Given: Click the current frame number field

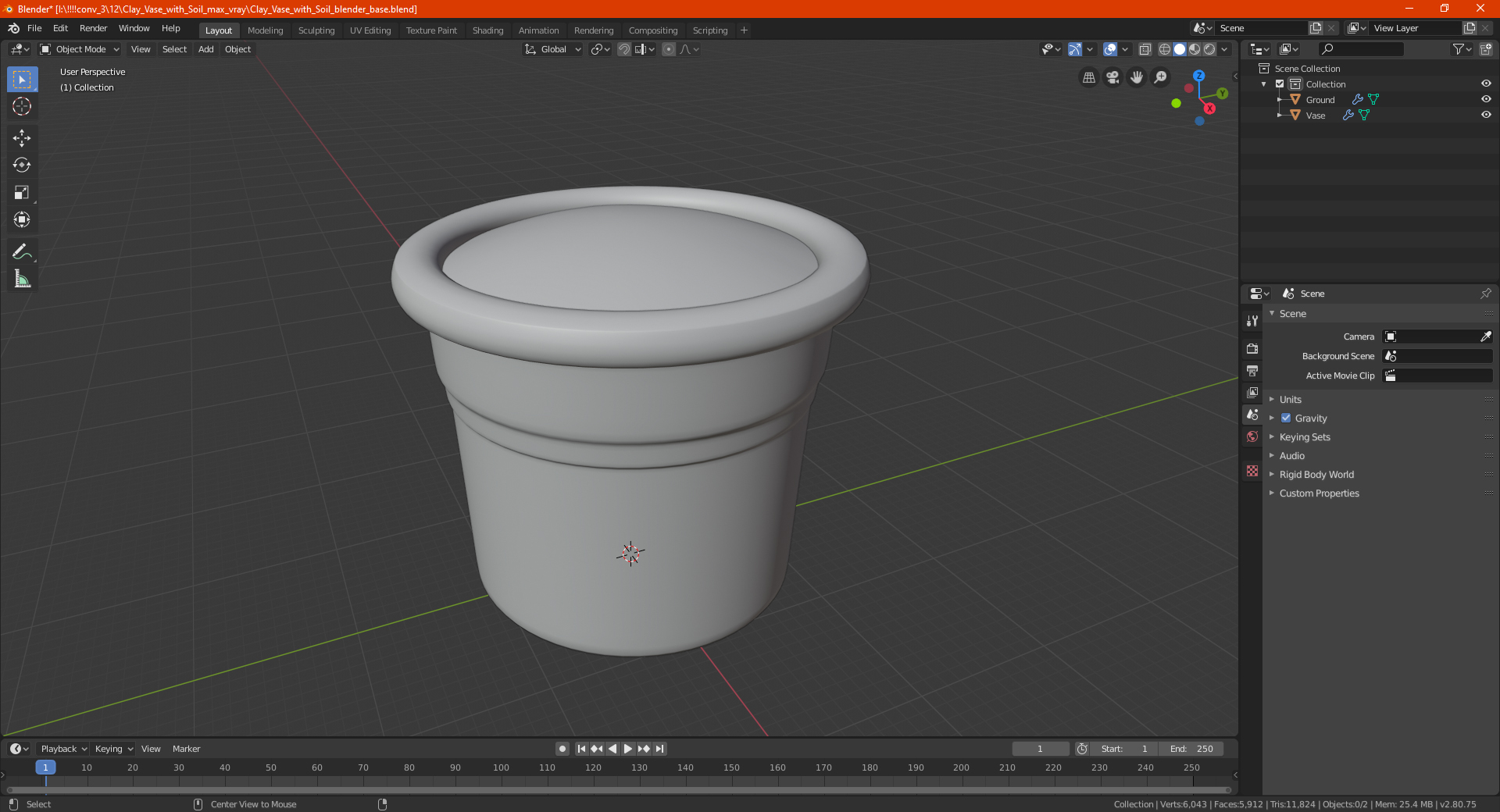Looking at the screenshot, I should (1040, 749).
